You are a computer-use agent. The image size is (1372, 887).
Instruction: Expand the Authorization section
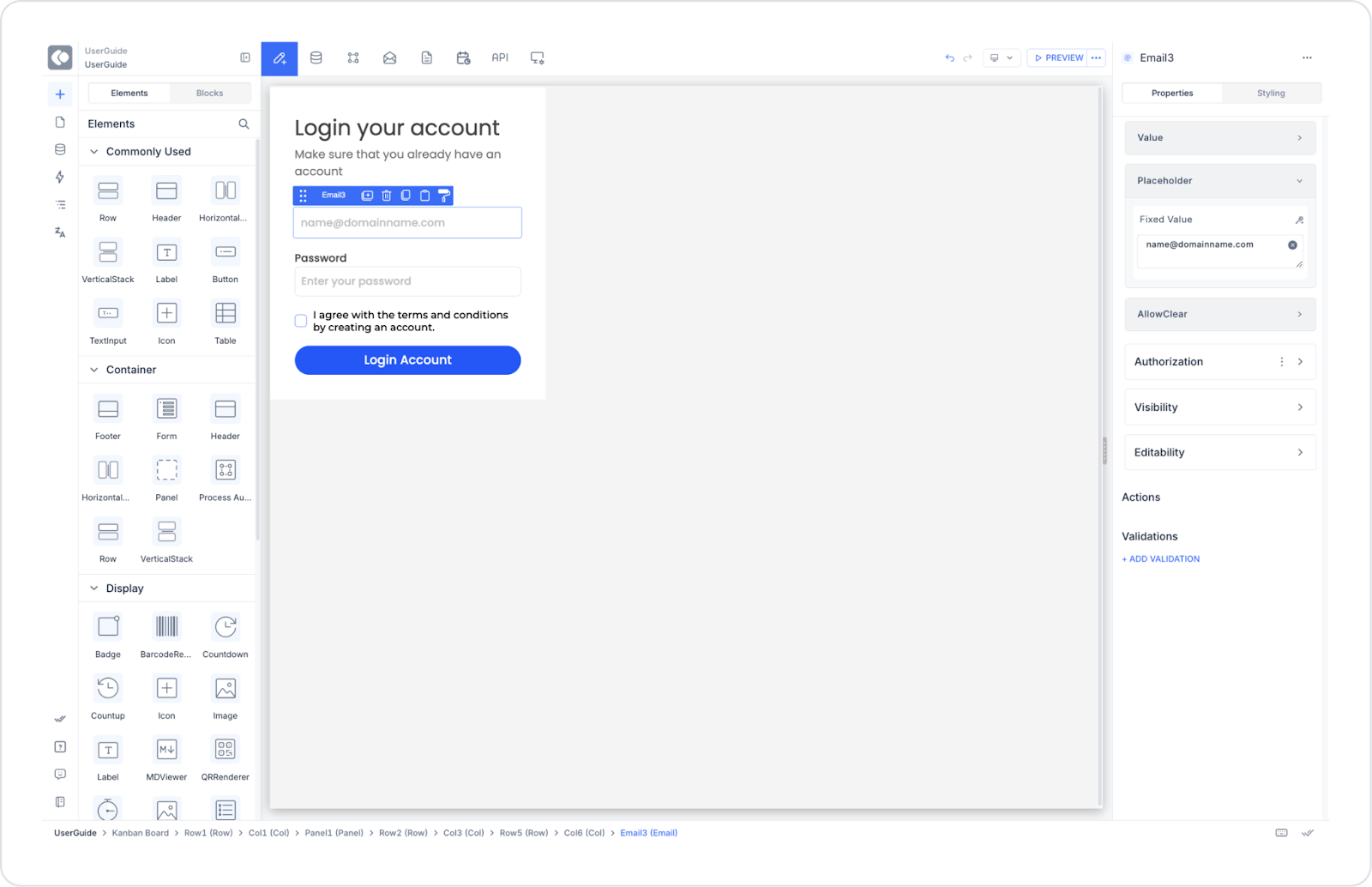1300,362
